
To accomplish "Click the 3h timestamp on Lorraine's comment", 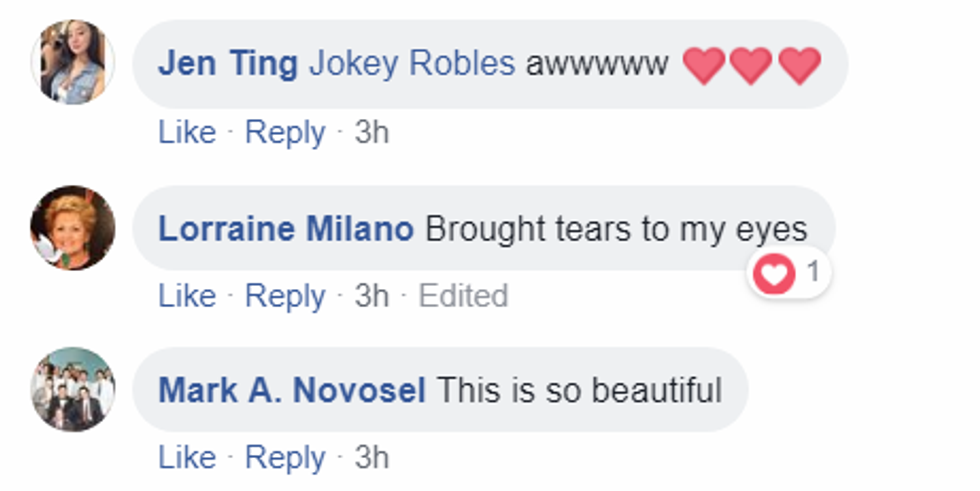I will [x=372, y=296].
